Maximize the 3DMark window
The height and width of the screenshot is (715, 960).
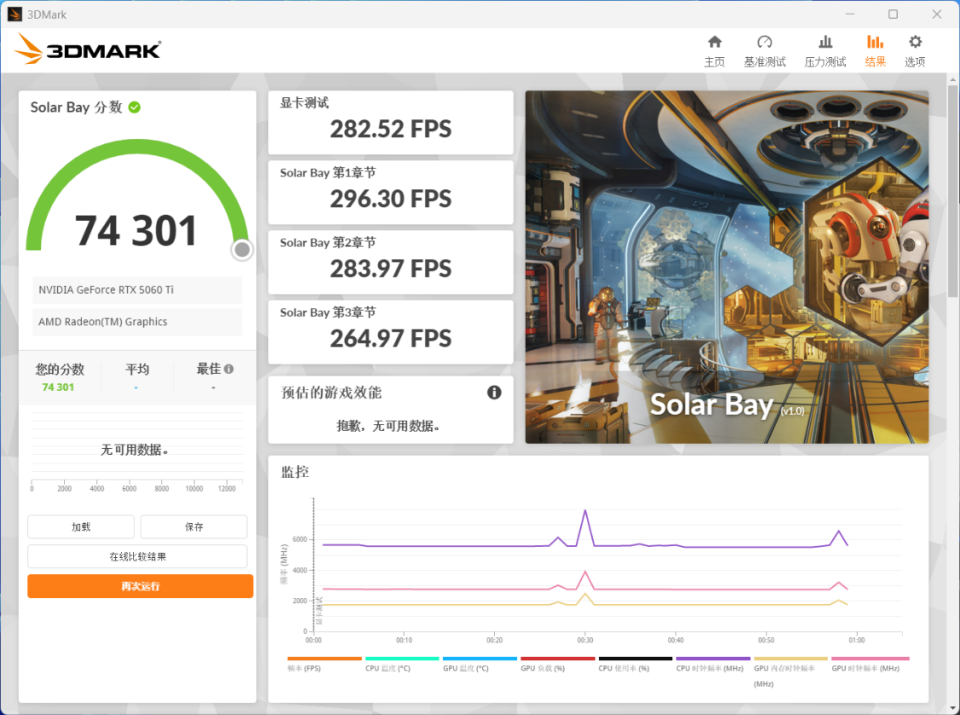click(893, 14)
